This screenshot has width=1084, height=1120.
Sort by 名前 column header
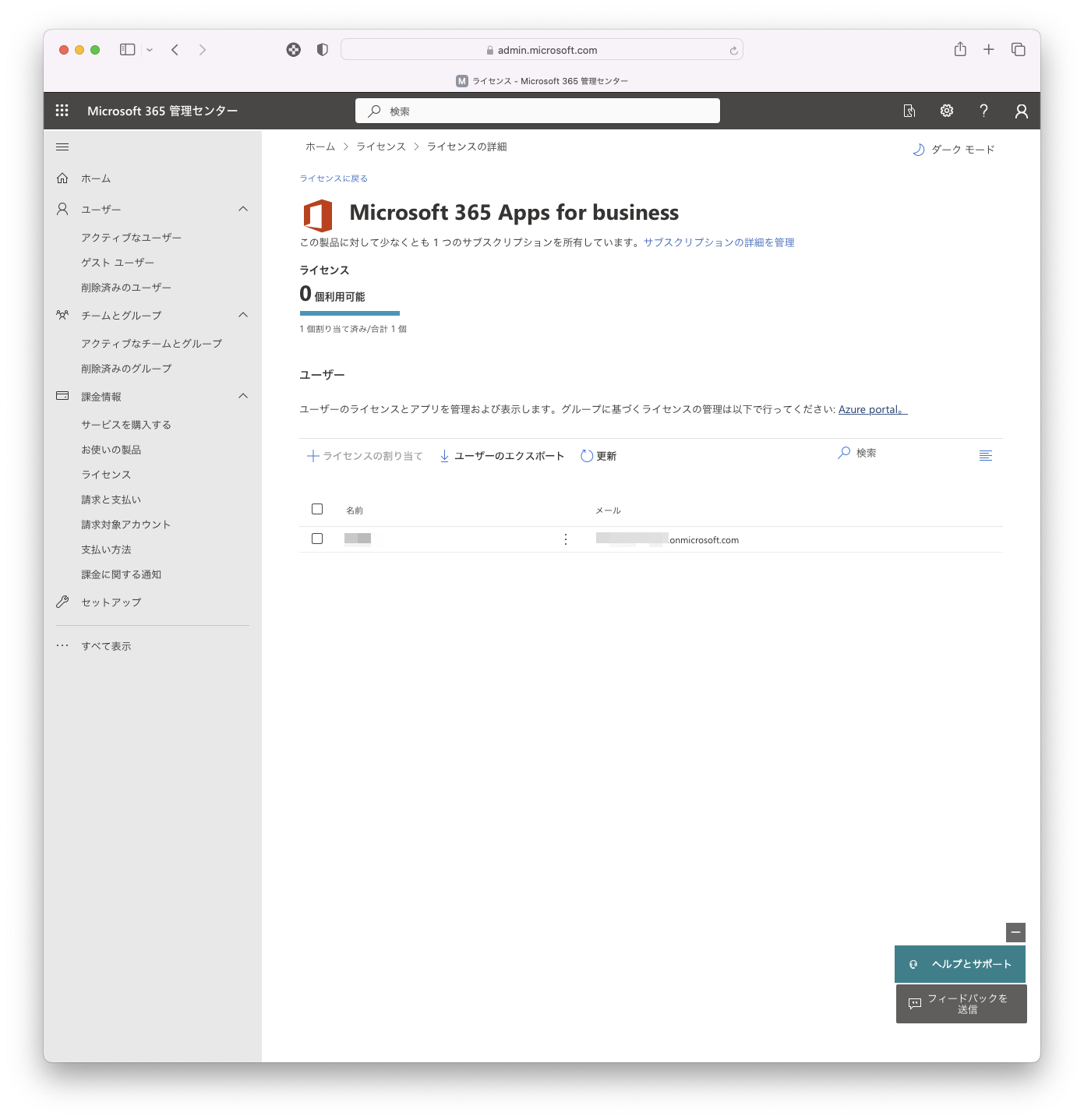(x=355, y=511)
